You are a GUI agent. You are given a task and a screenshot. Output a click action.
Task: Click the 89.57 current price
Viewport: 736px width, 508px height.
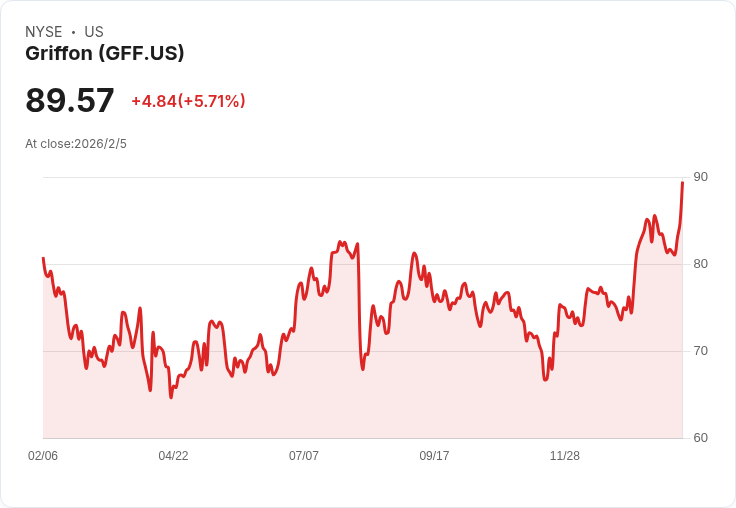pos(69,100)
